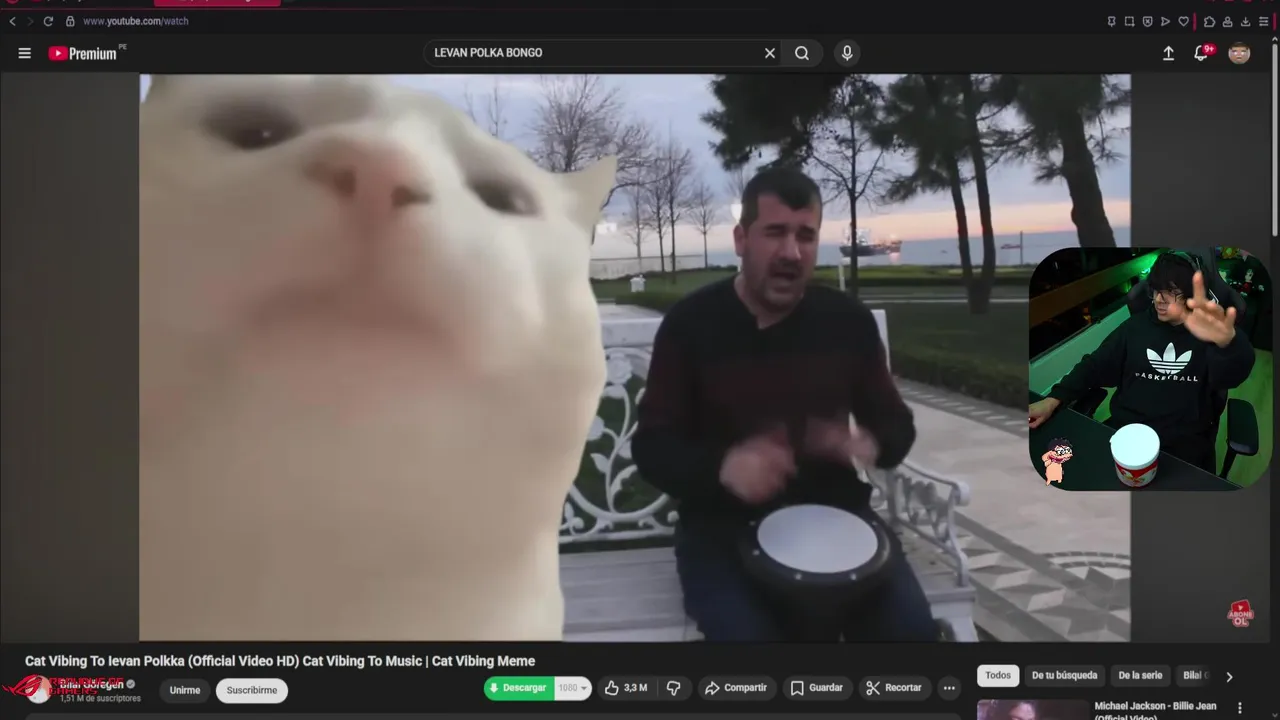Click the Suscribirme subscribe button
This screenshot has width=1280, height=720.
[252, 690]
